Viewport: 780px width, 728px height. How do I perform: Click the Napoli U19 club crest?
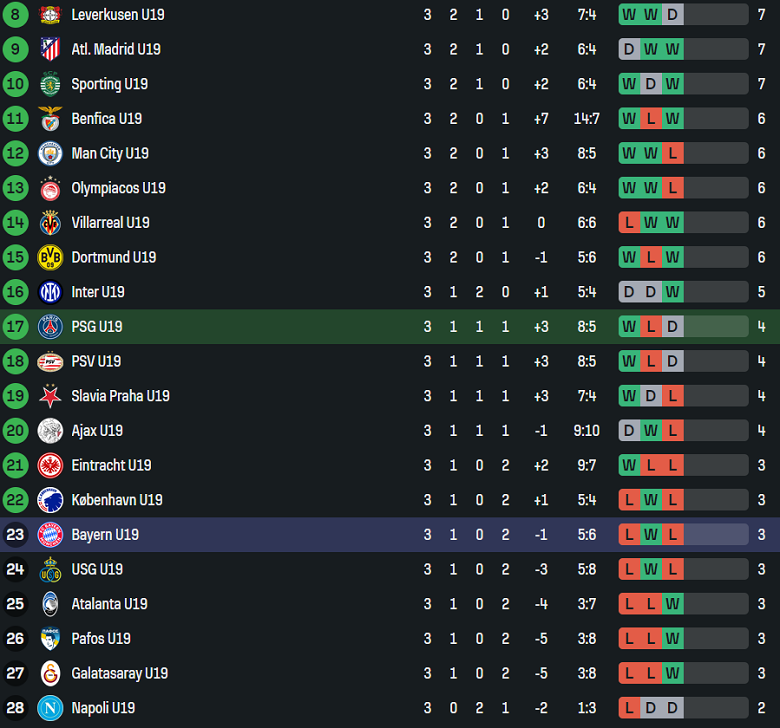pos(50,708)
